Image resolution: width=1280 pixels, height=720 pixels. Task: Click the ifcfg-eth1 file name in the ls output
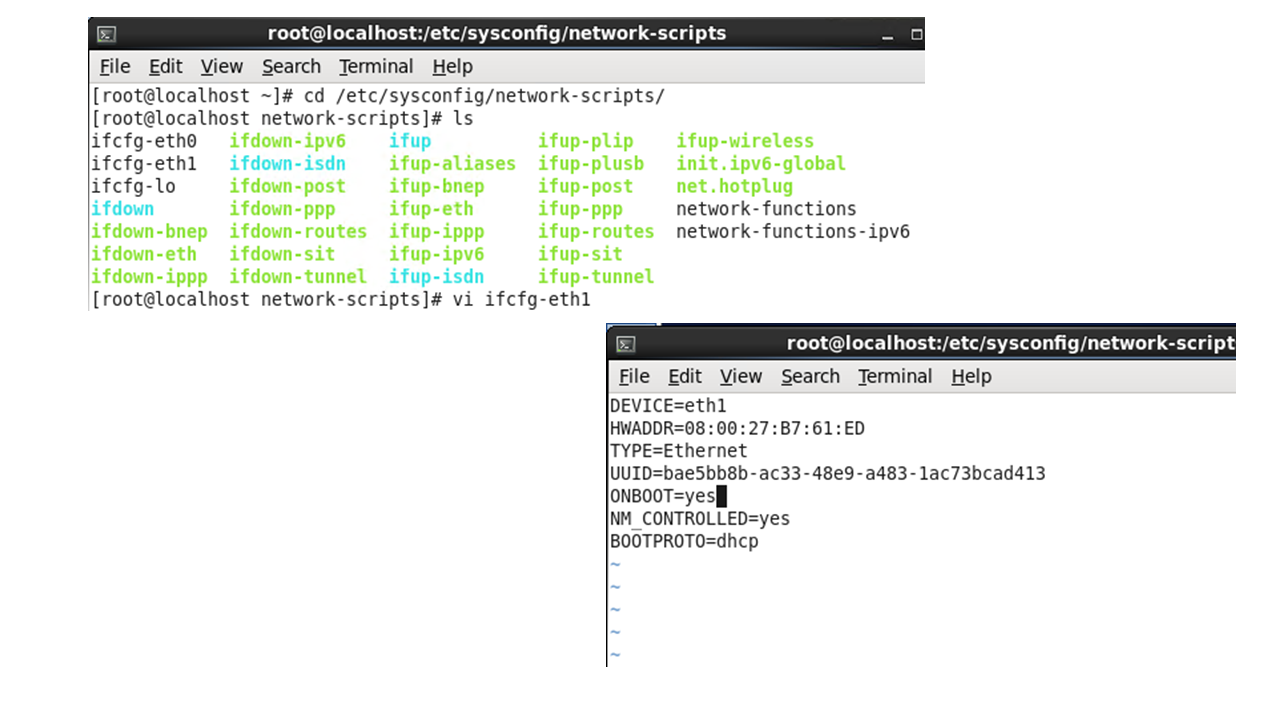click(x=144, y=164)
